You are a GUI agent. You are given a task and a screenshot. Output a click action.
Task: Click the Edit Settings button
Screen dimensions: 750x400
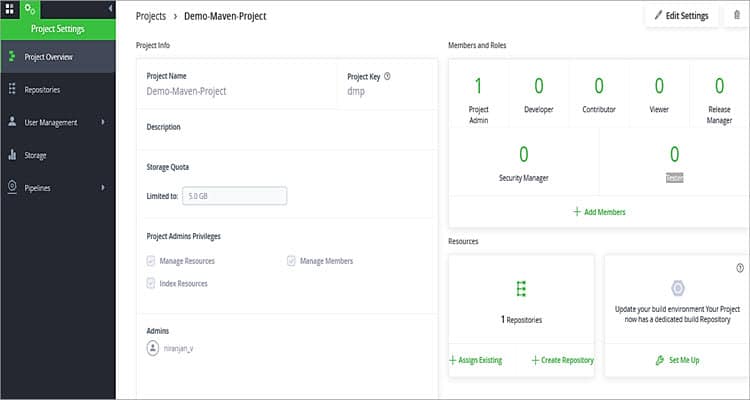pyautogui.click(x=681, y=16)
